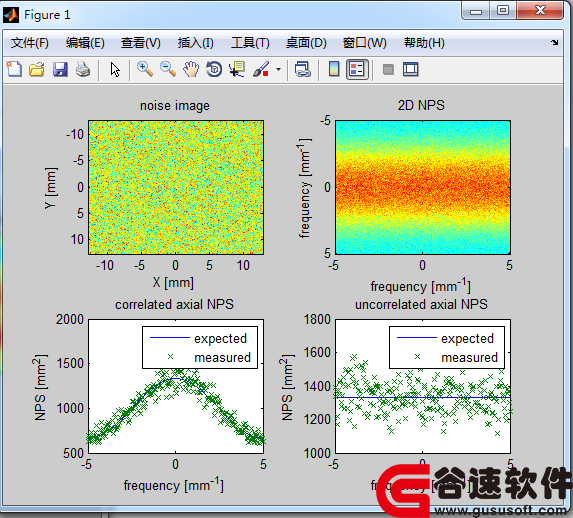This screenshot has height=518, width=573.
Task: Open the 文件(F) menu
Action: point(30,43)
